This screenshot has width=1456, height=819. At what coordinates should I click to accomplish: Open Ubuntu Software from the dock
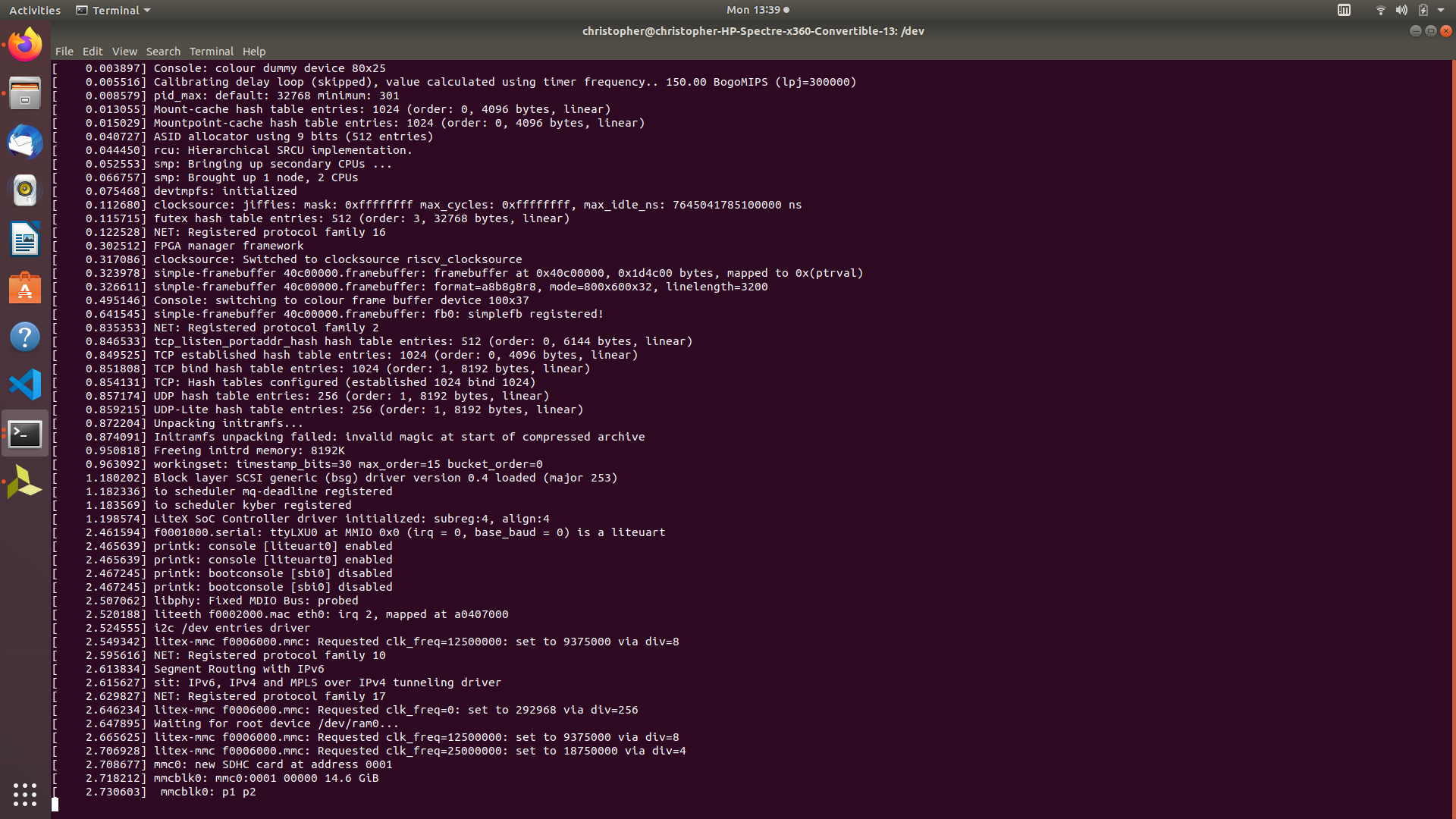coord(25,288)
